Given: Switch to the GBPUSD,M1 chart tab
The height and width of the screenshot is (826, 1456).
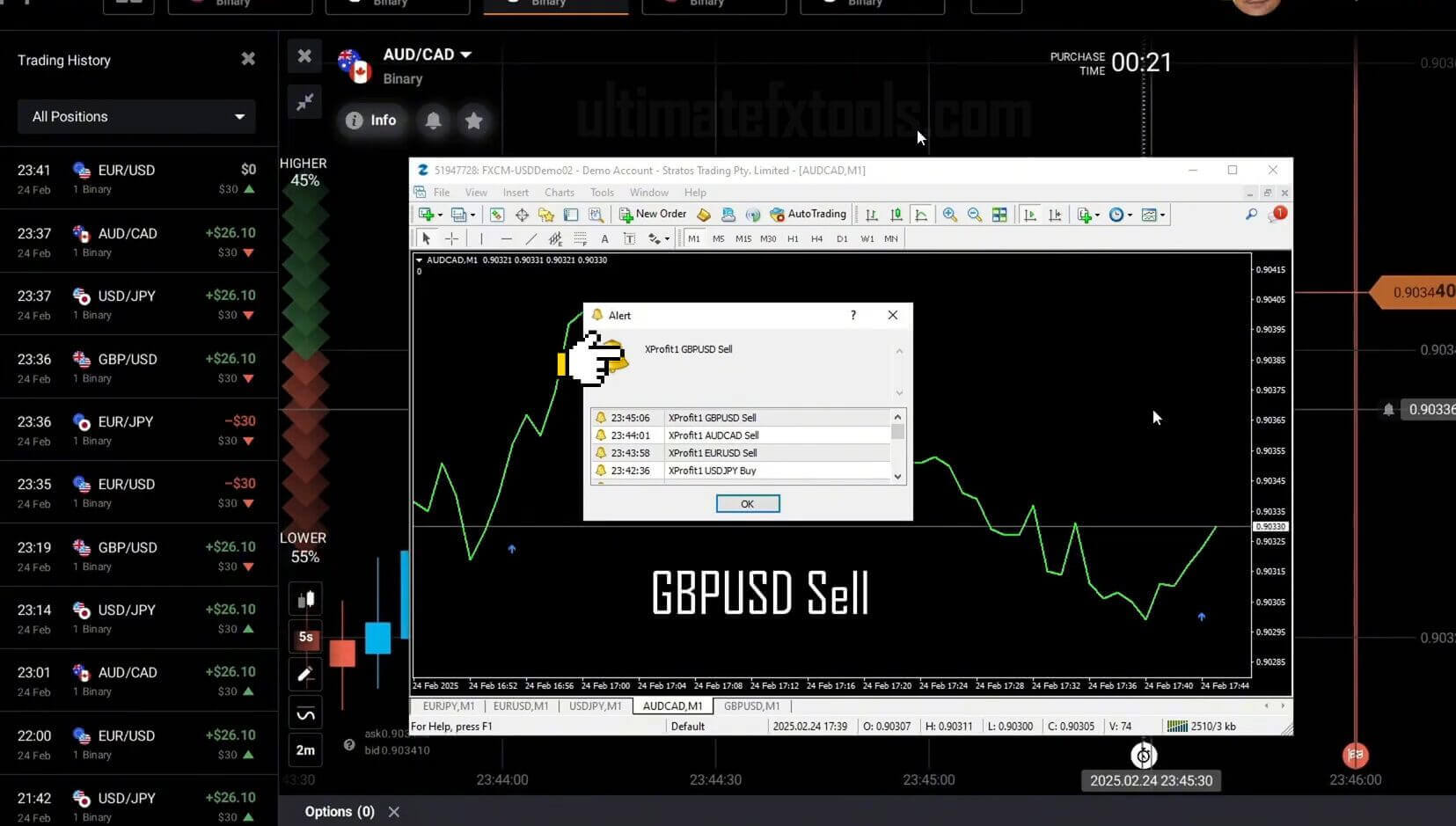Looking at the screenshot, I should 752,705.
